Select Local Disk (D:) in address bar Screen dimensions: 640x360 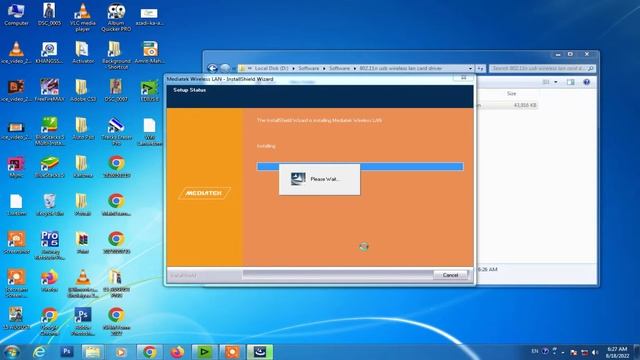point(272,68)
